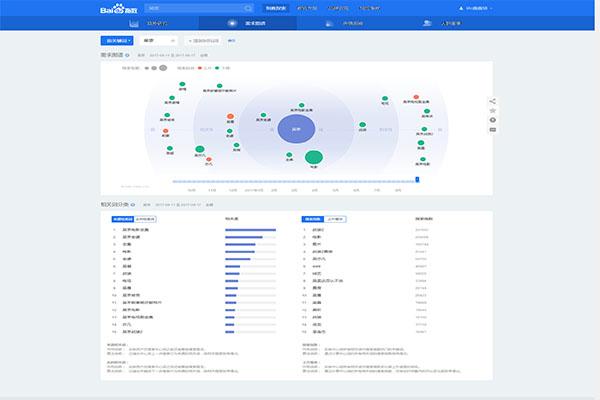Viewport: 600px width, 400px height.
Task: Click the star favorite icon on the right
Action: (492, 111)
